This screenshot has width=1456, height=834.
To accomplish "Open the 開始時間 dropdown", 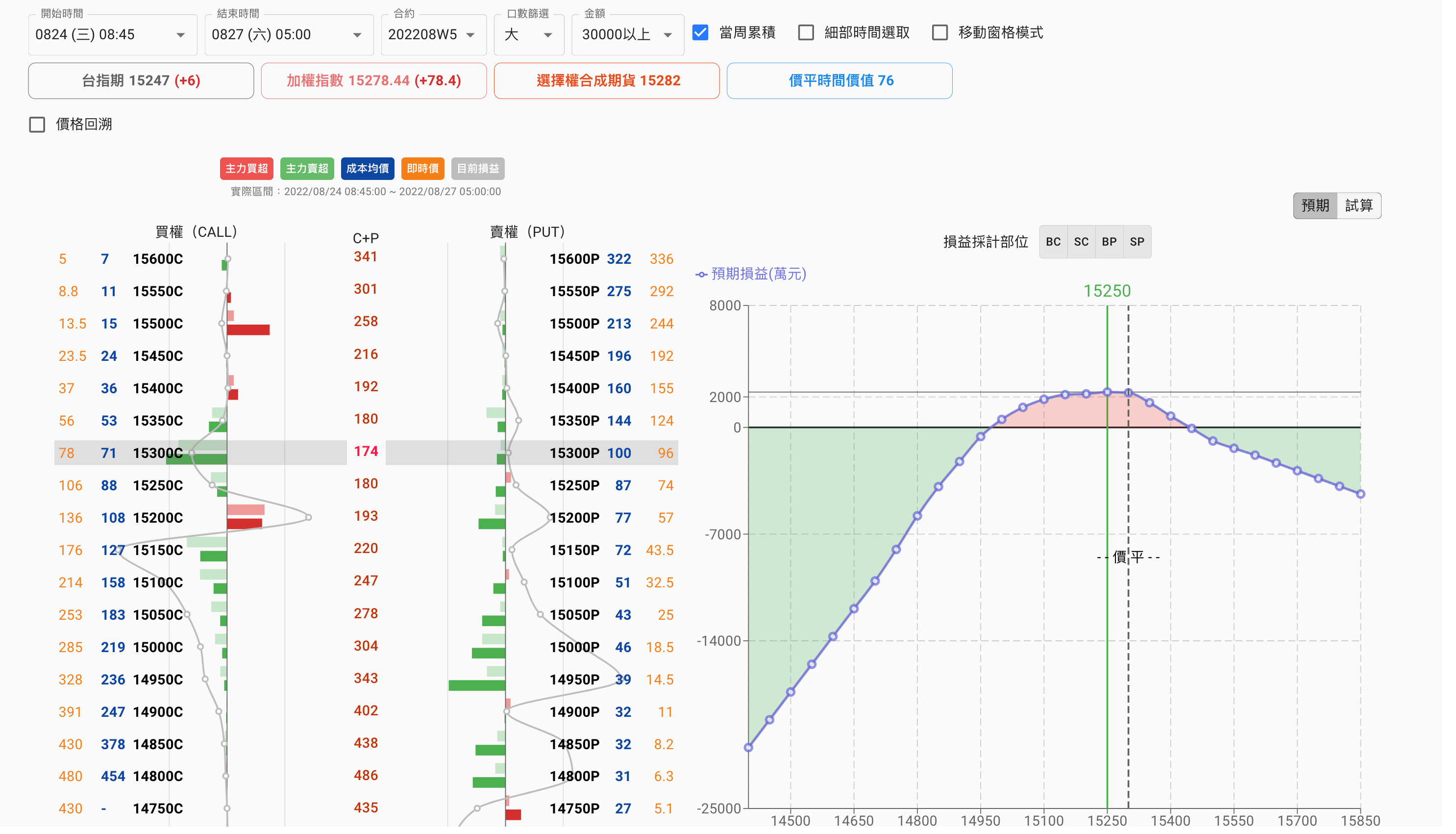I will point(112,35).
